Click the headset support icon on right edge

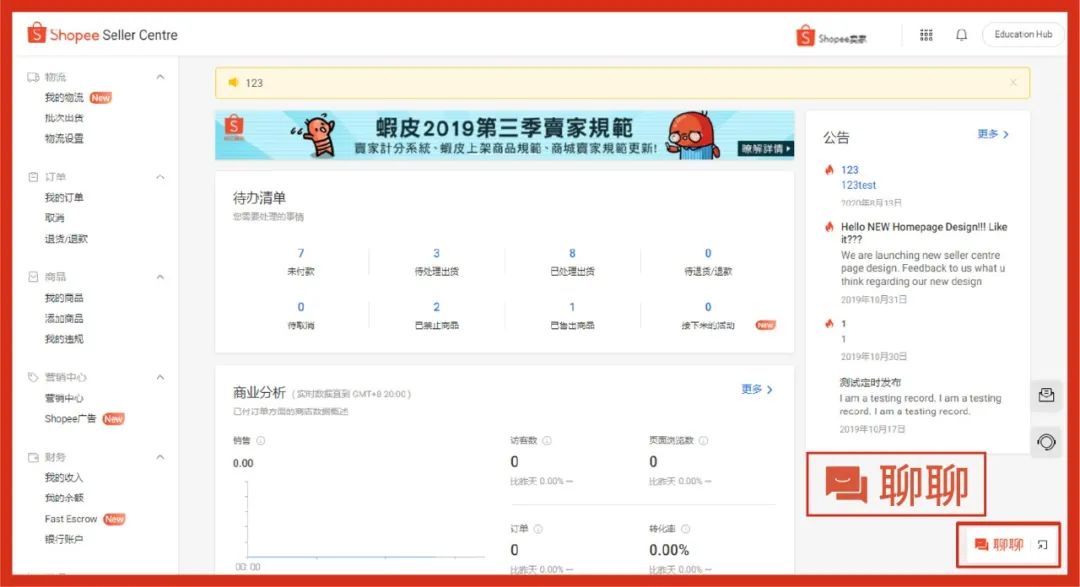point(1046,441)
